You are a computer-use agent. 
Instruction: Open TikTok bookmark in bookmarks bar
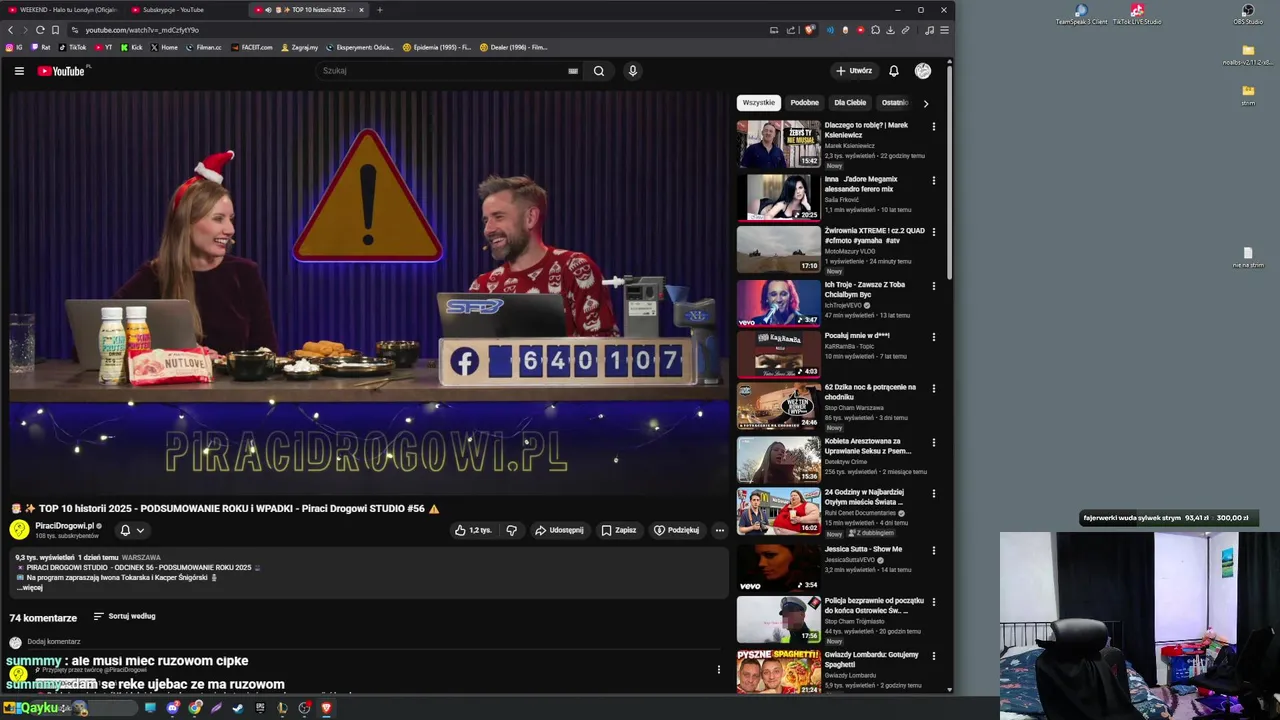(72, 47)
